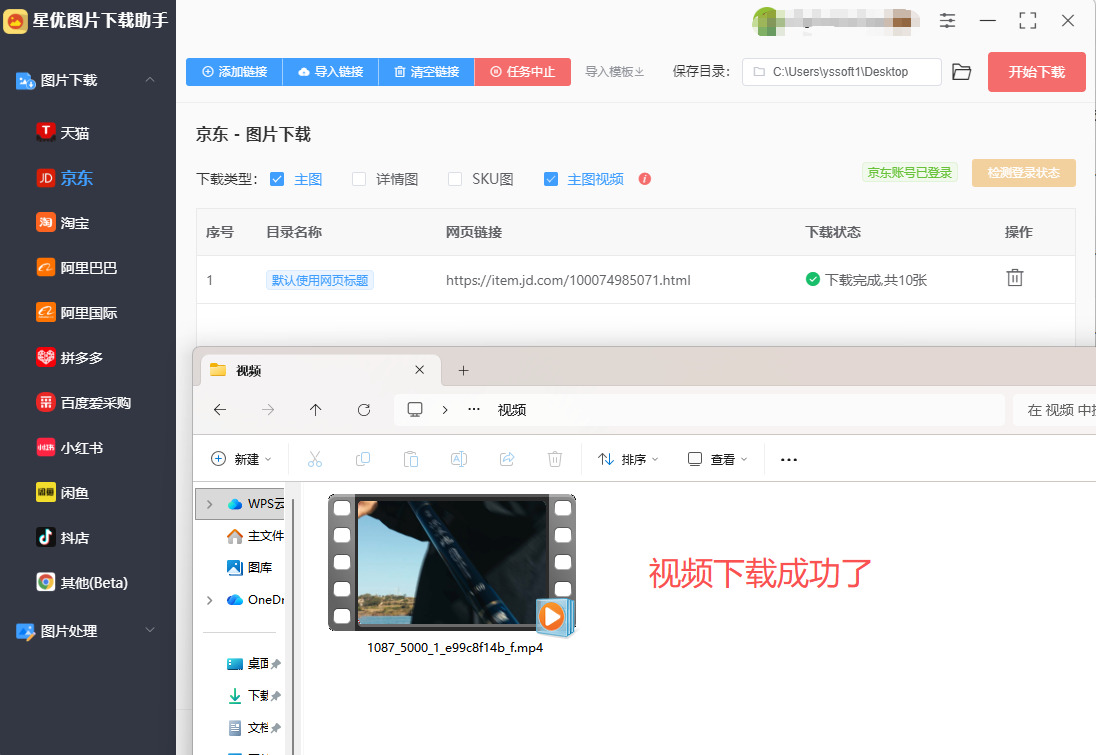Delete row 1 with the trash icon

pyautogui.click(x=1014, y=278)
